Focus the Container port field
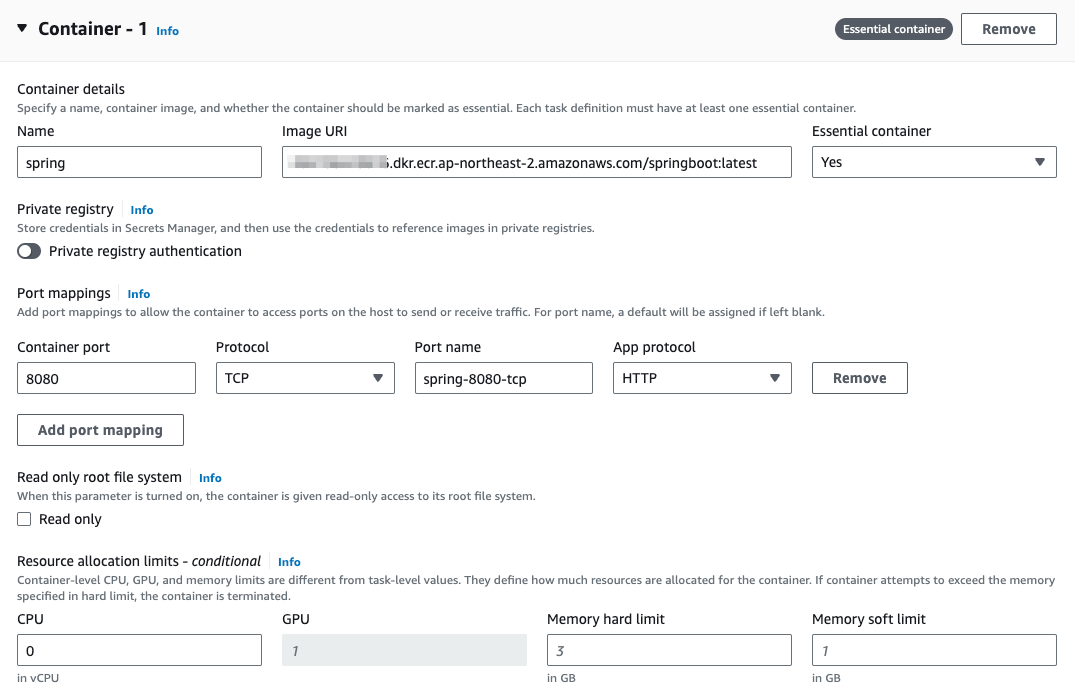This screenshot has height=697, width=1075. point(106,378)
